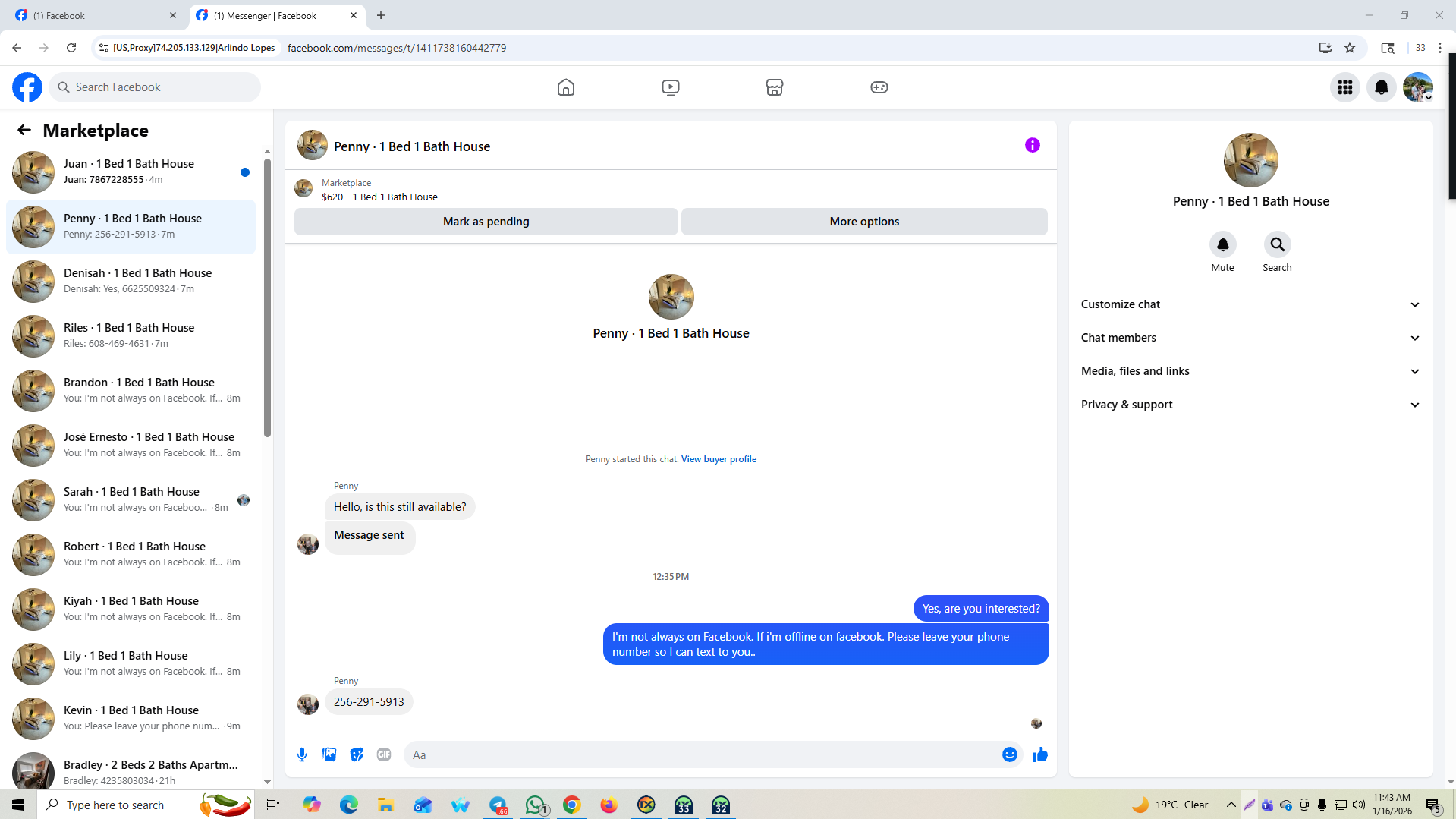Click the browser address bar URL
Viewport: 1456px width, 819px height.
397,48
